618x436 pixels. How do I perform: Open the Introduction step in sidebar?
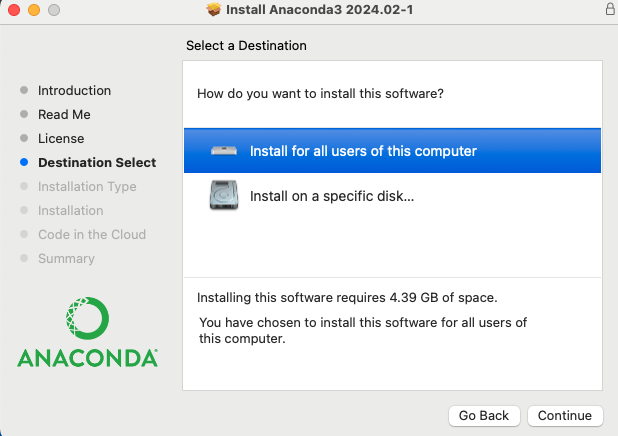[x=74, y=90]
